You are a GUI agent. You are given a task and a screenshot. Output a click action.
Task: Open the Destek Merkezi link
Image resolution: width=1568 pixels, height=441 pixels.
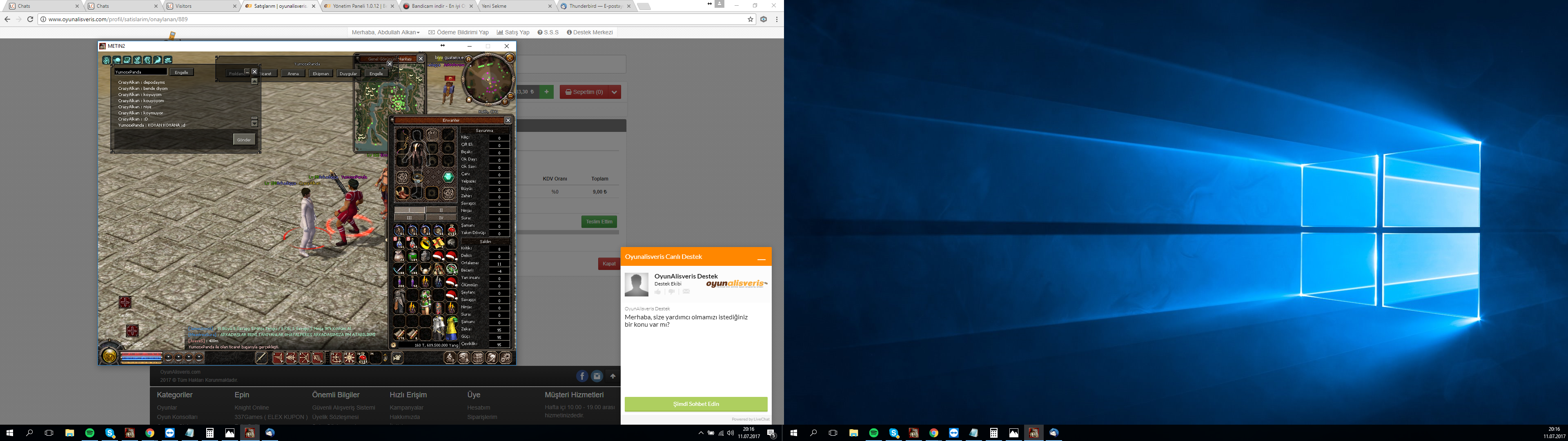(x=590, y=32)
